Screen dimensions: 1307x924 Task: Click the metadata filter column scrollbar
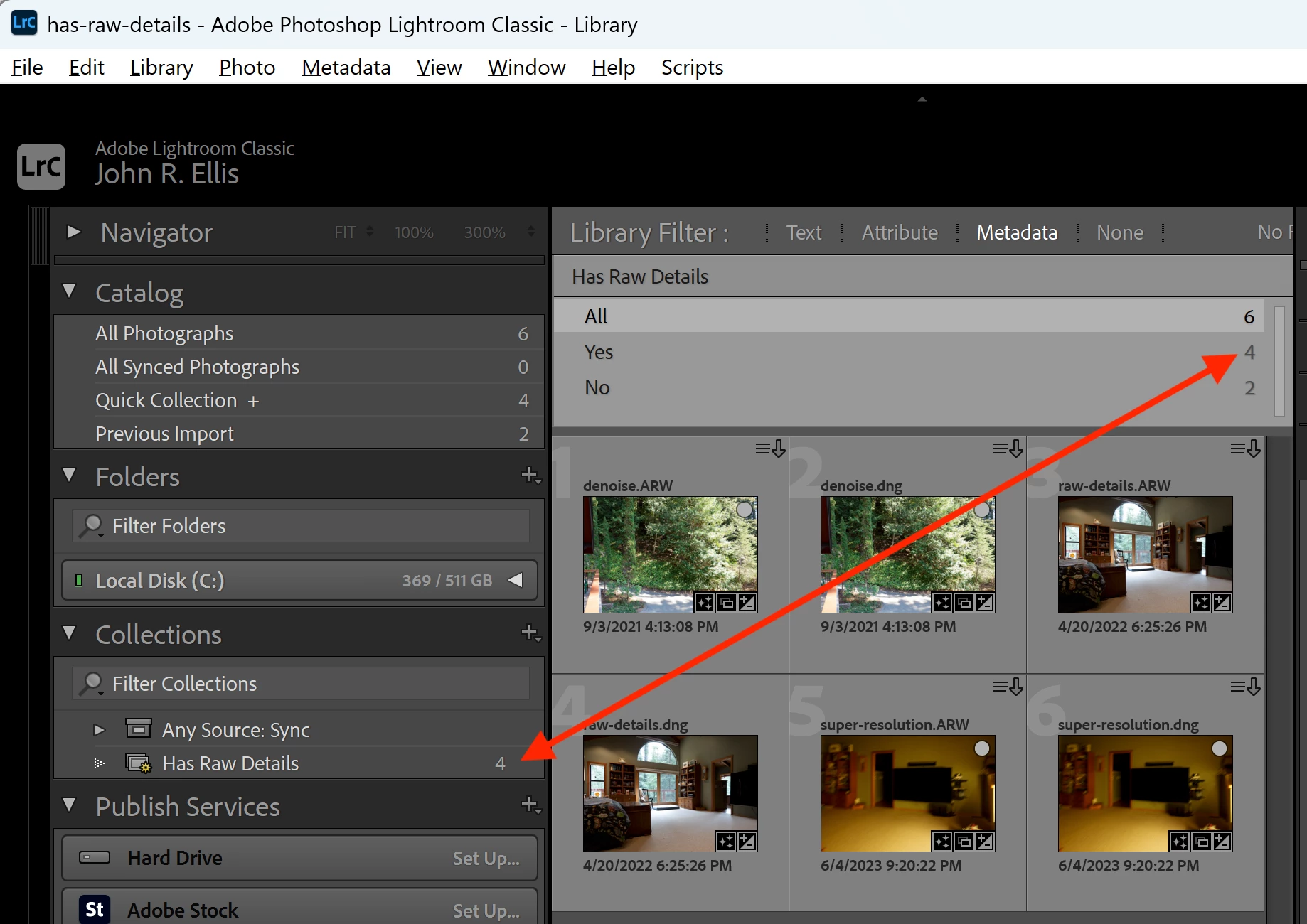pyautogui.click(x=1279, y=360)
